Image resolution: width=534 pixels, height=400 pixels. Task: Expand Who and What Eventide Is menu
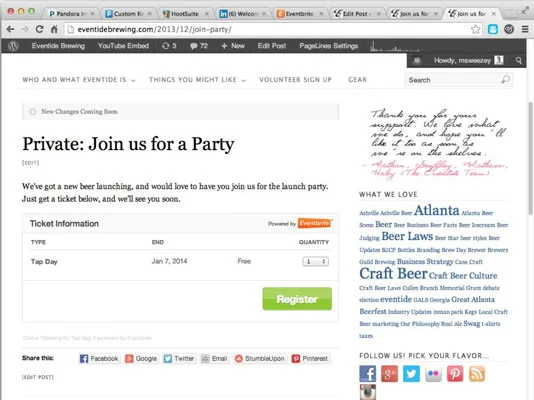coord(79,80)
